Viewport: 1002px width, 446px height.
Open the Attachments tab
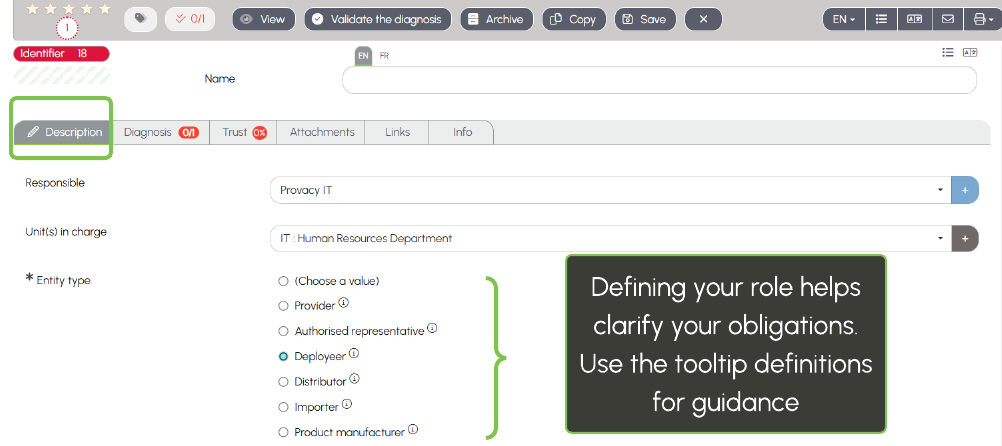click(322, 132)
